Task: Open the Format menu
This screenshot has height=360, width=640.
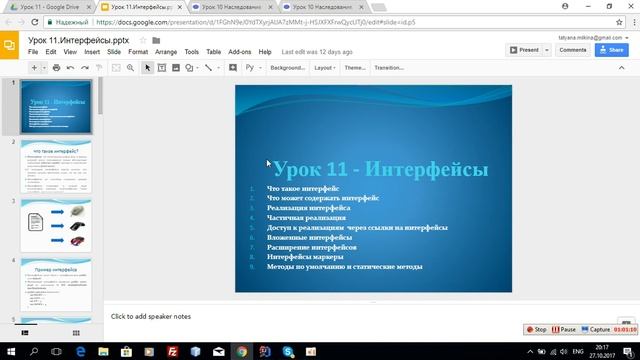Action: coord(138,52)
